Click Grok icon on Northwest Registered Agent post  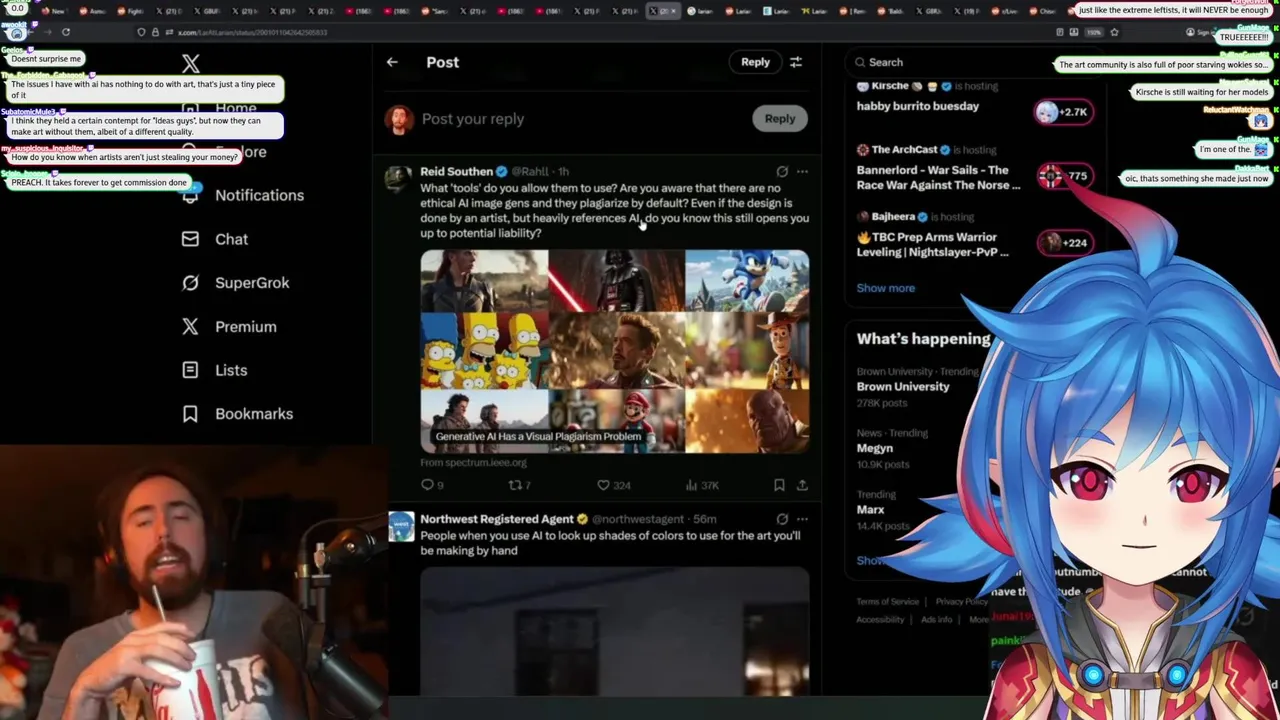pyautogui.click(x=782, y=519)
